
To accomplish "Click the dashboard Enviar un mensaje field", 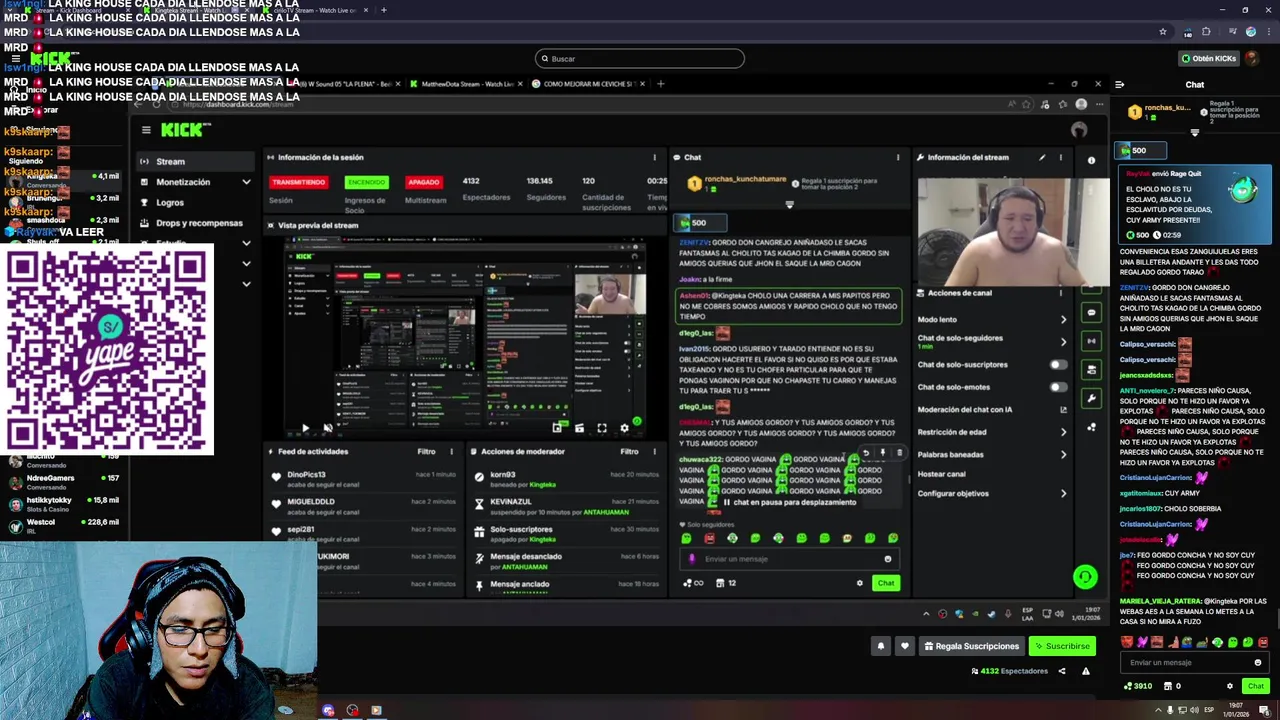I will 788,559.
